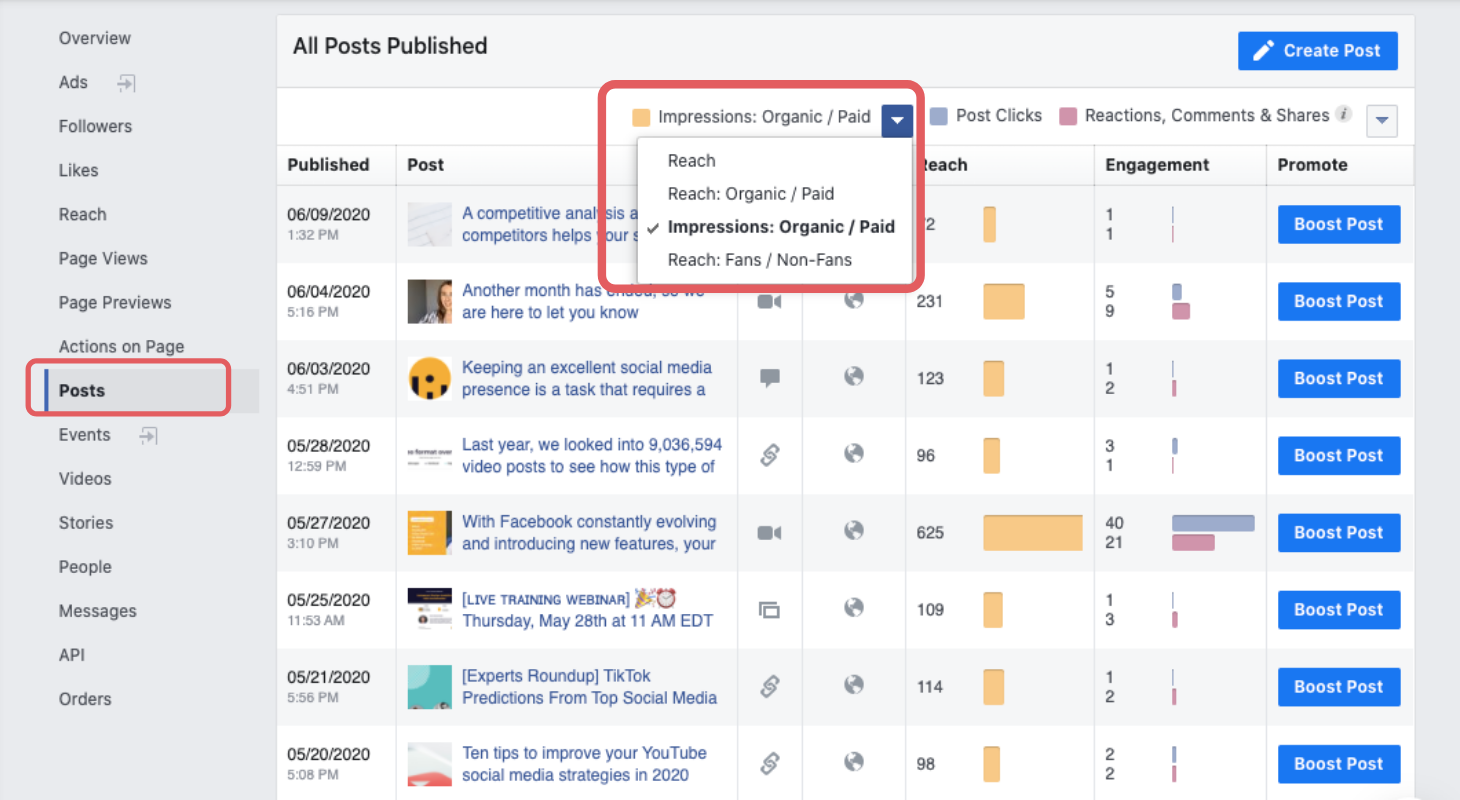Open Messages in the sidebar

pyautogui.click(x=97, y=611)
